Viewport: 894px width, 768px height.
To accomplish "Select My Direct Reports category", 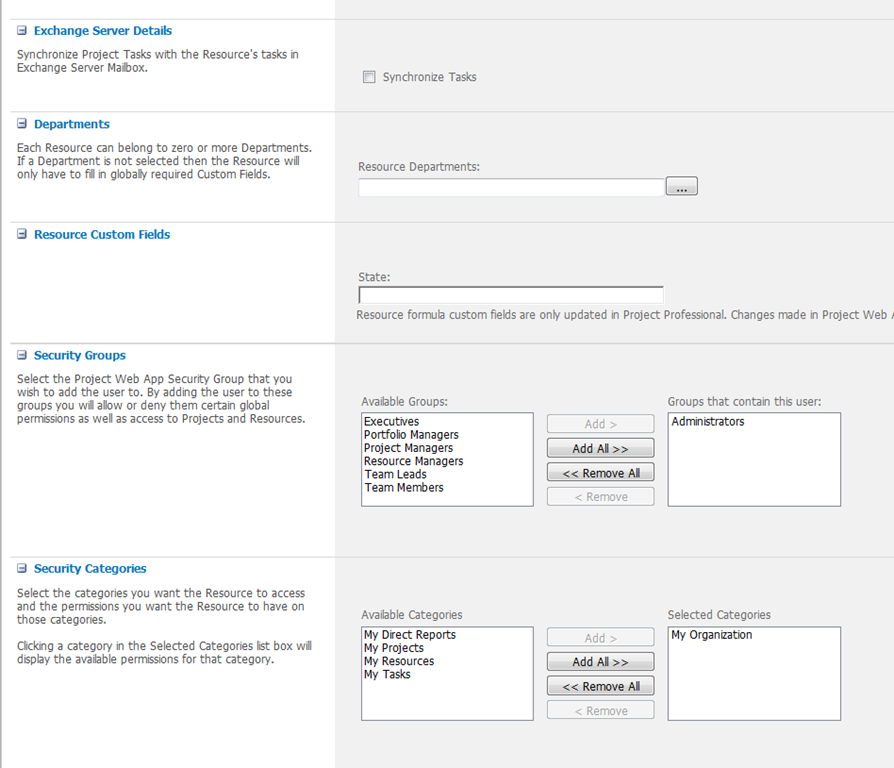I will (409, 635).
